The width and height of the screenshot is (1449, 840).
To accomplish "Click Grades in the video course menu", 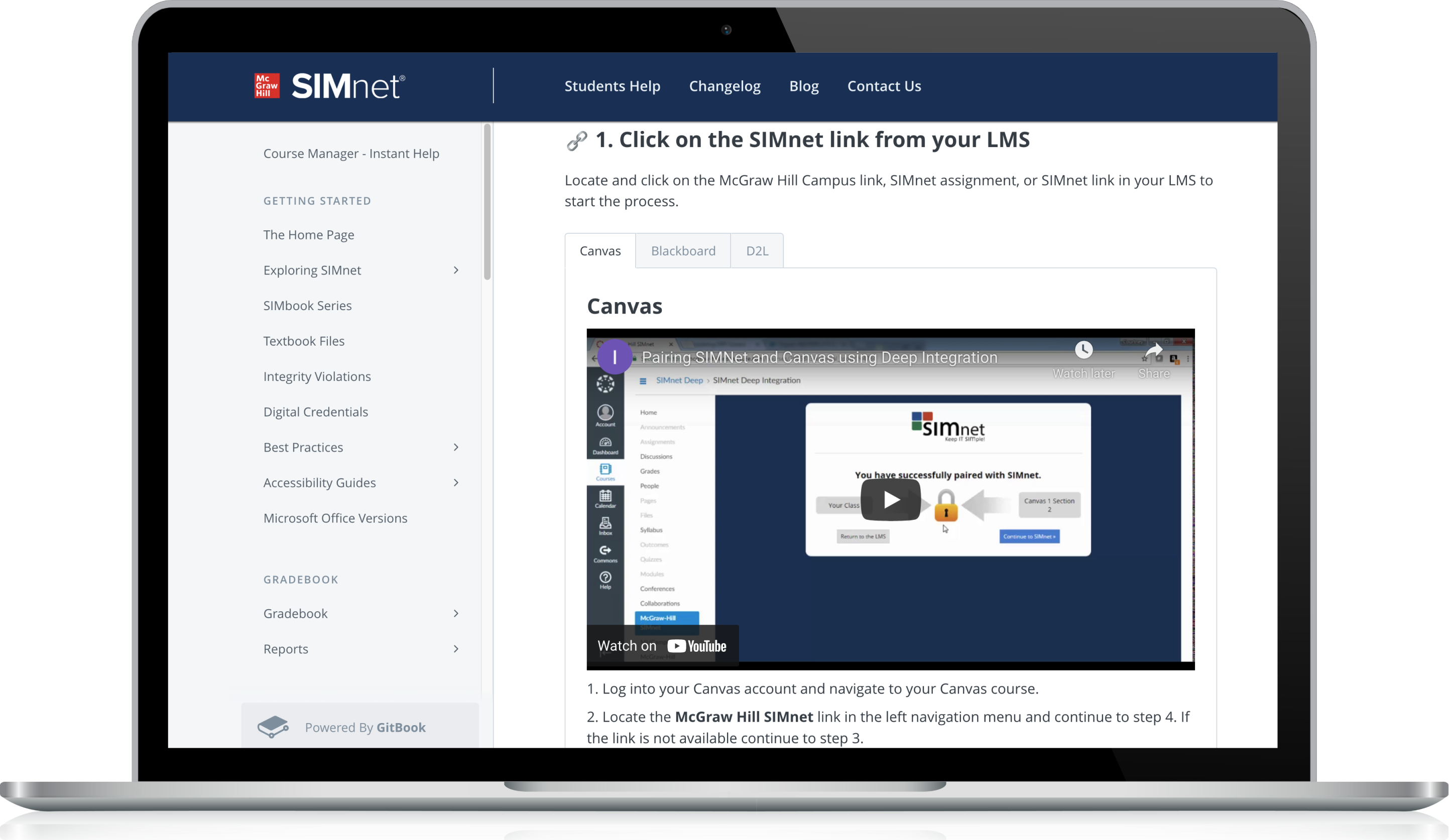I will coord(650,471).
